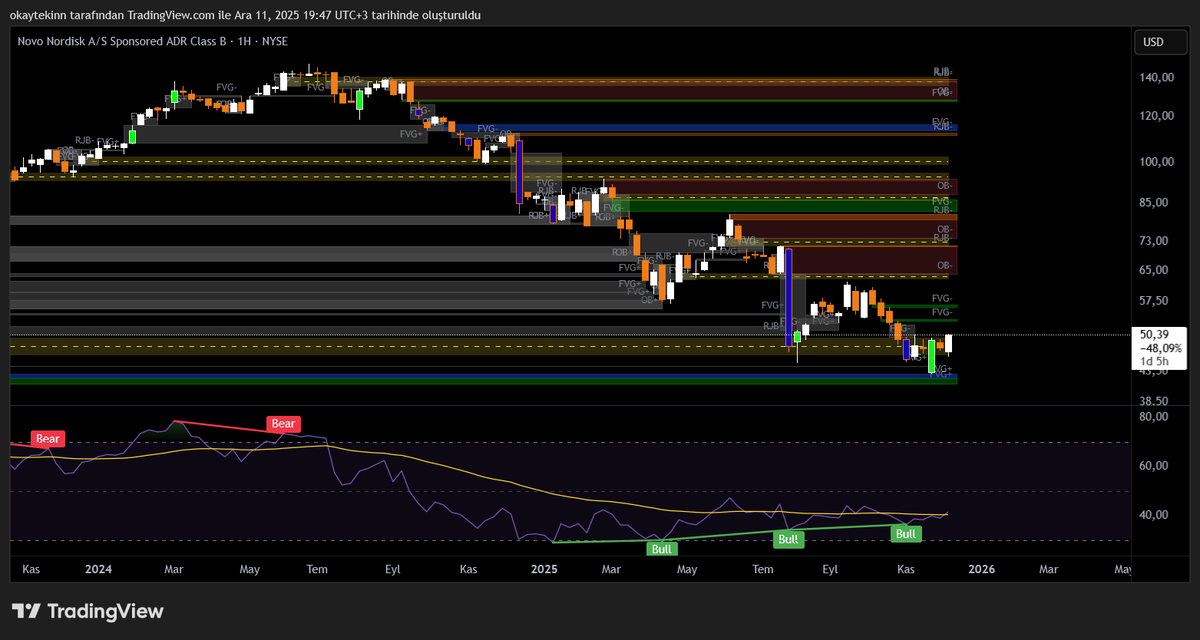Click the chart creation header text
The height and width of the screenshot is (640, 1200).
pos(244,16)
